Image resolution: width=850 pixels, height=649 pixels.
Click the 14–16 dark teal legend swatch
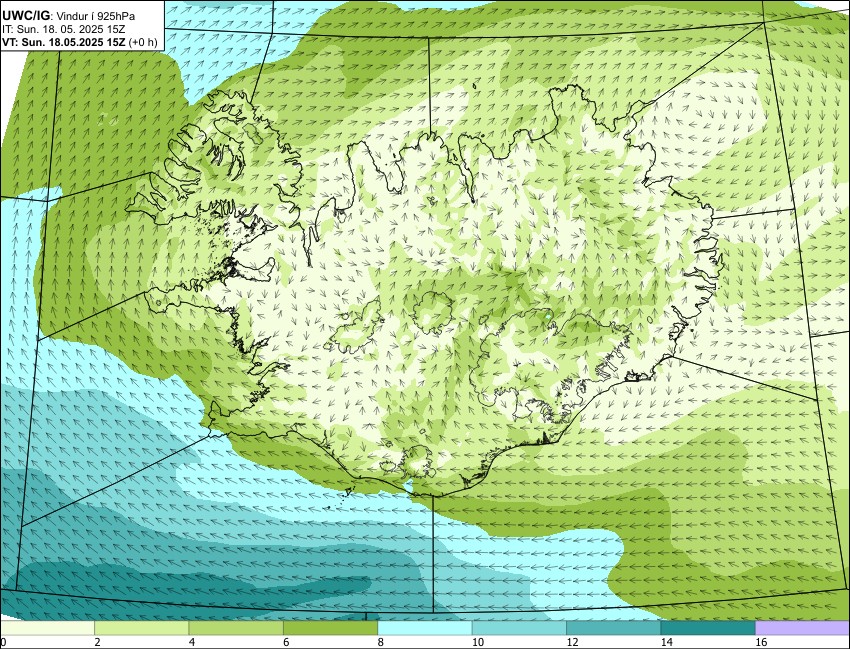pos(707,628)
